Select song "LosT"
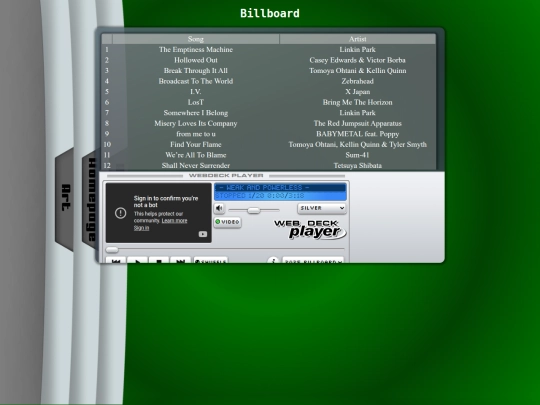 coord(196,102)
